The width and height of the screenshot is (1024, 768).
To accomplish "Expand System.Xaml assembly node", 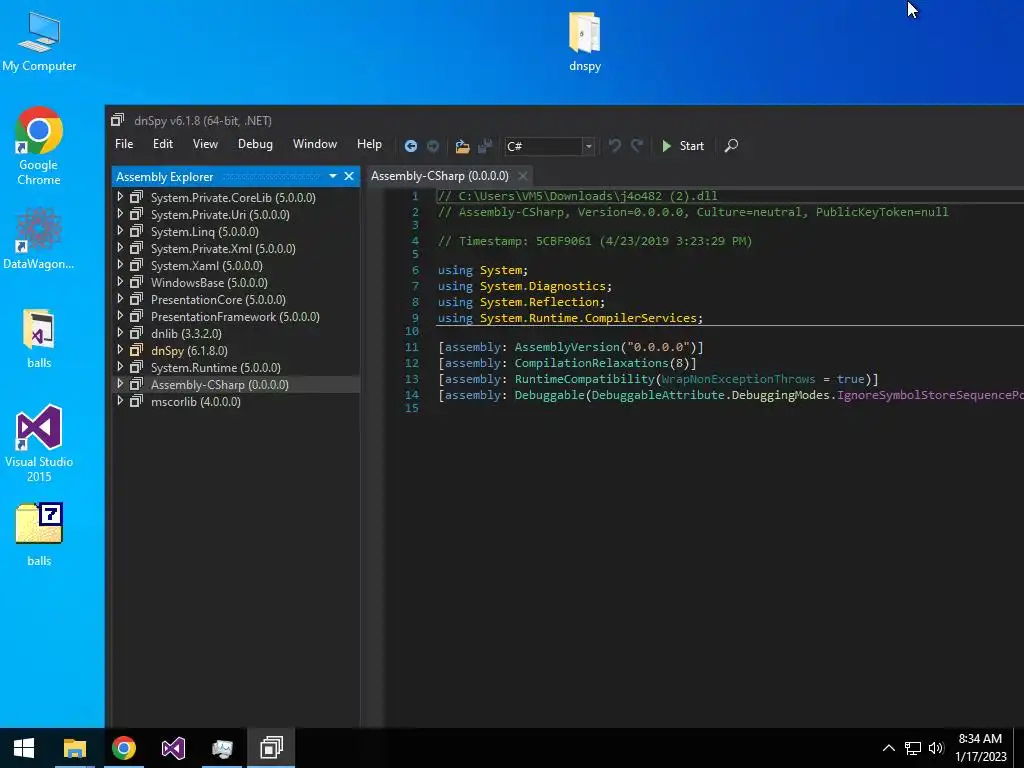I will pyautogui.click(x=120, y=264).
